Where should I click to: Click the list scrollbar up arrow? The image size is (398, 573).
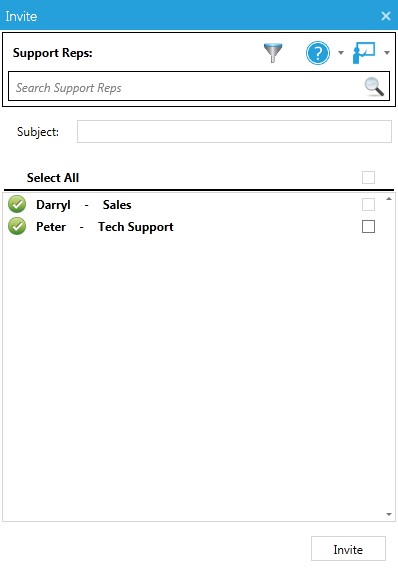(x=389, y=199)
